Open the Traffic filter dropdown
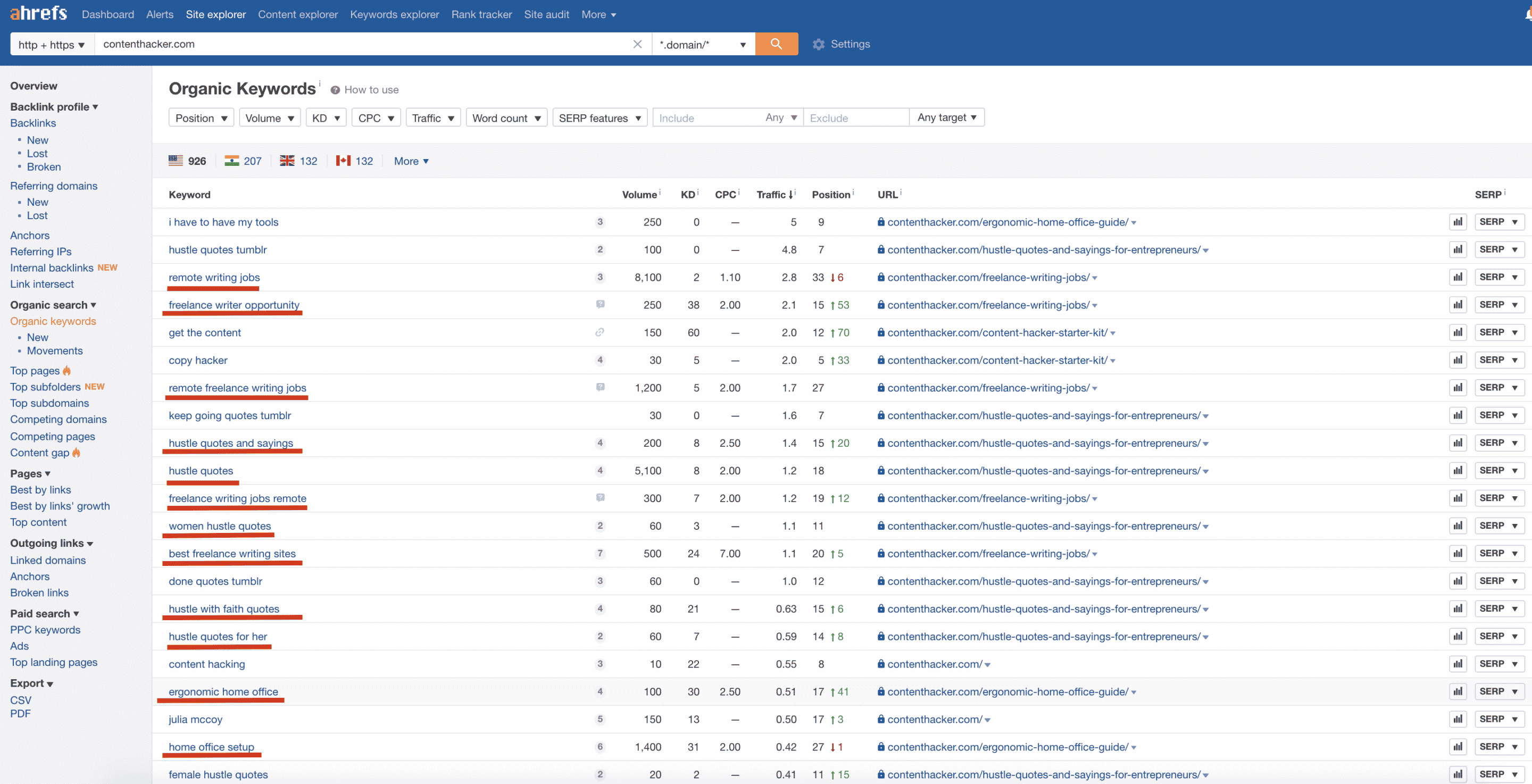The width and height of the screenshot is (1532, 784). click(x=433, y=118)
